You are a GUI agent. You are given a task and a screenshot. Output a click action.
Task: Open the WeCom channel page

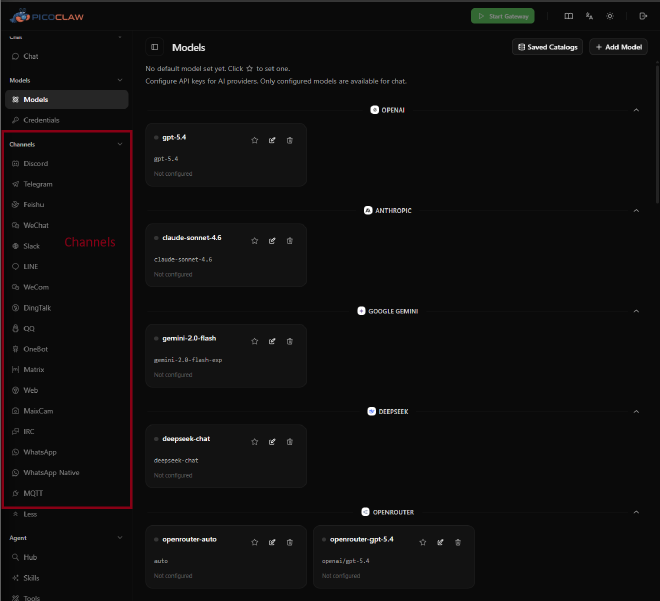[67, 287]
